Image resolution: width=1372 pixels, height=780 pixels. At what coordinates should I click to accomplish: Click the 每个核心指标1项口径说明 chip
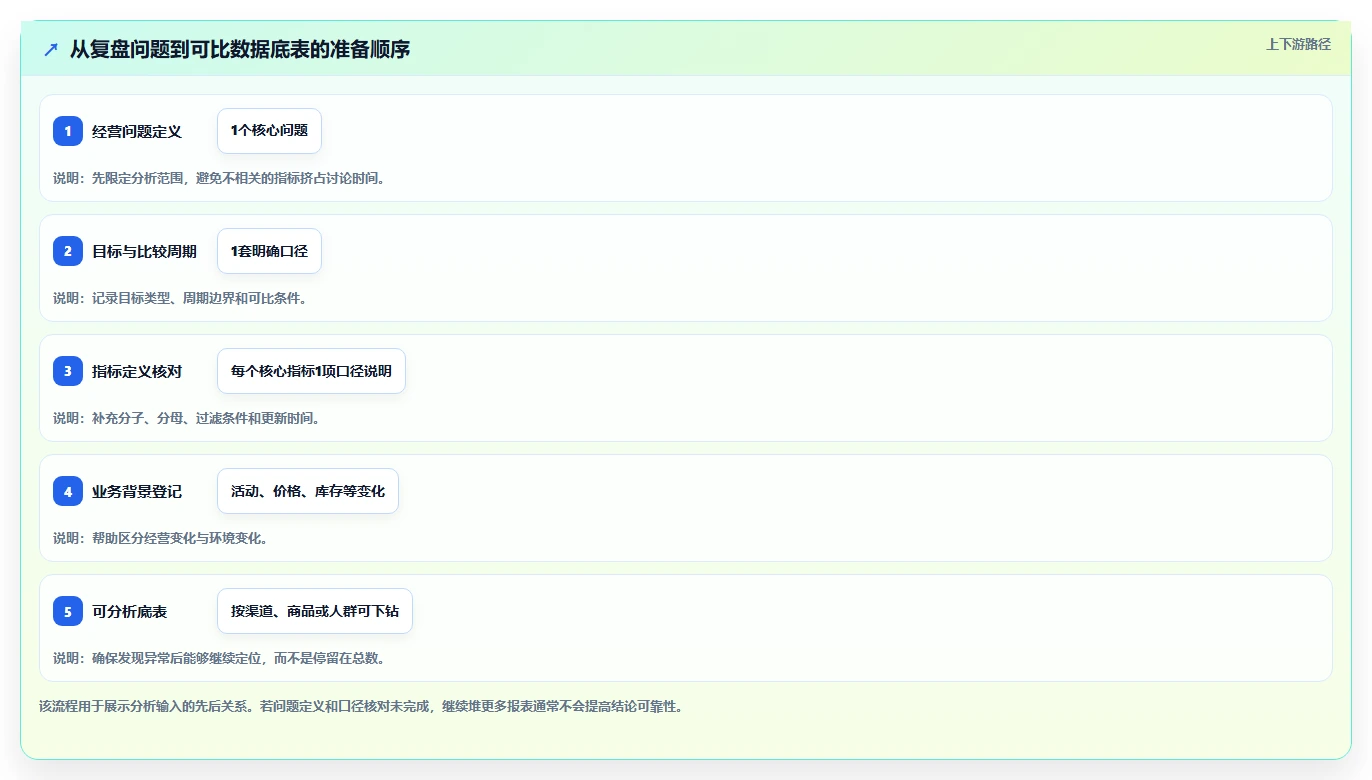click(x=311, y=371)
